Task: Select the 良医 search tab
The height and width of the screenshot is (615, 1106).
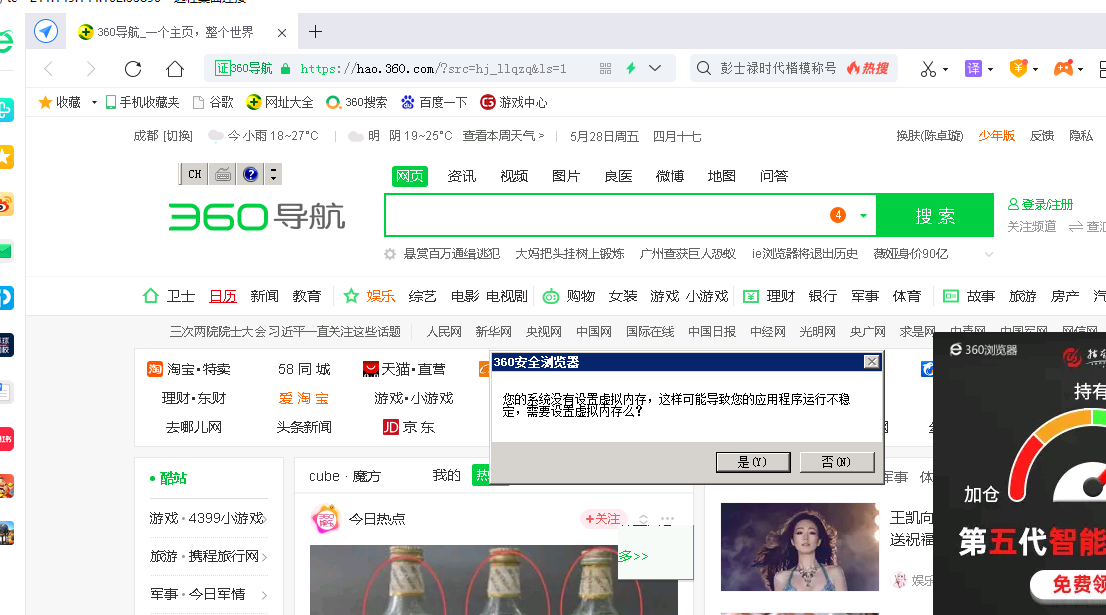Action: [618, 176]
